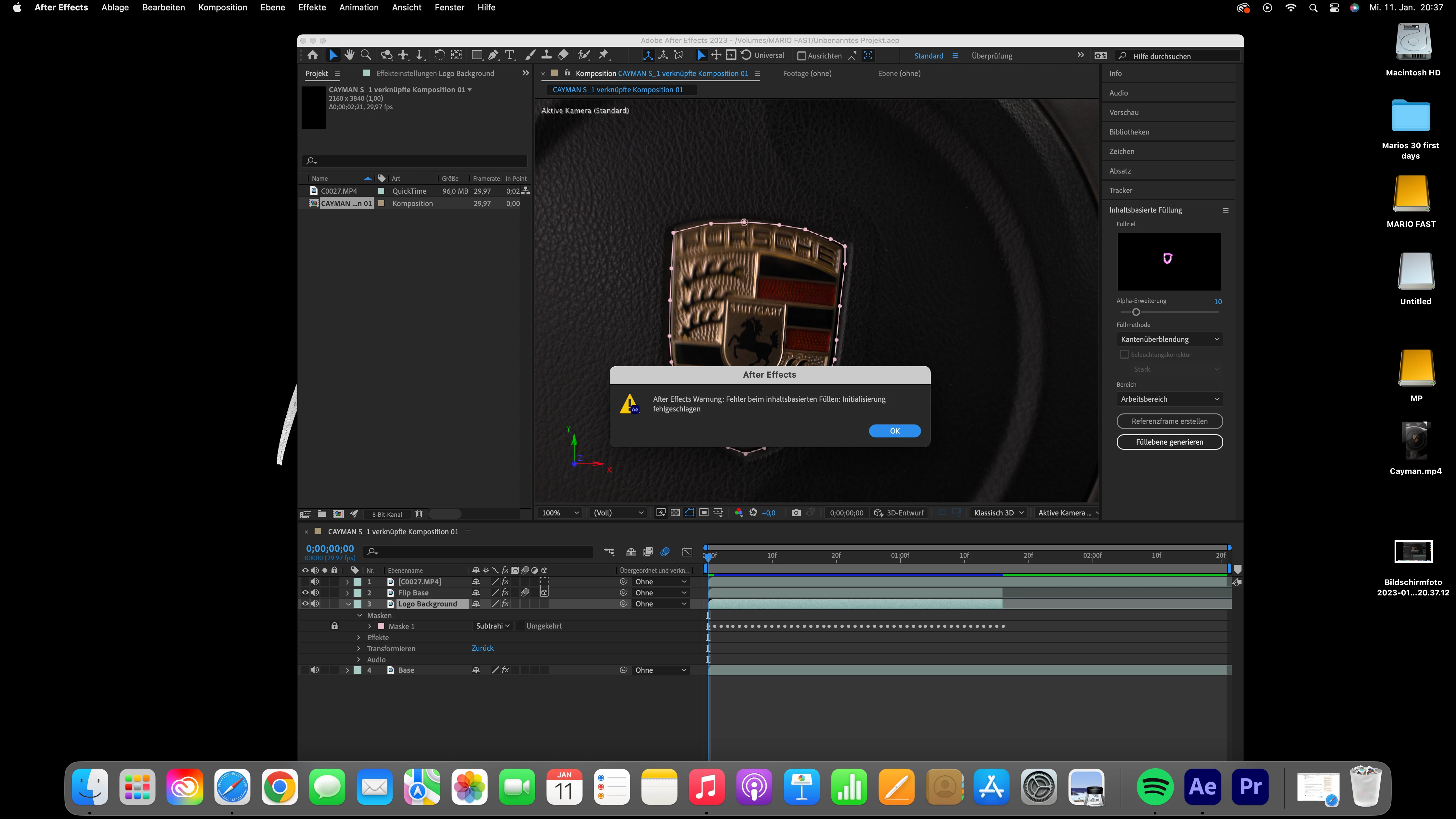1456x819 pixels.
Task: Select the Puppet Pin tool
Action: click(604, 55)
